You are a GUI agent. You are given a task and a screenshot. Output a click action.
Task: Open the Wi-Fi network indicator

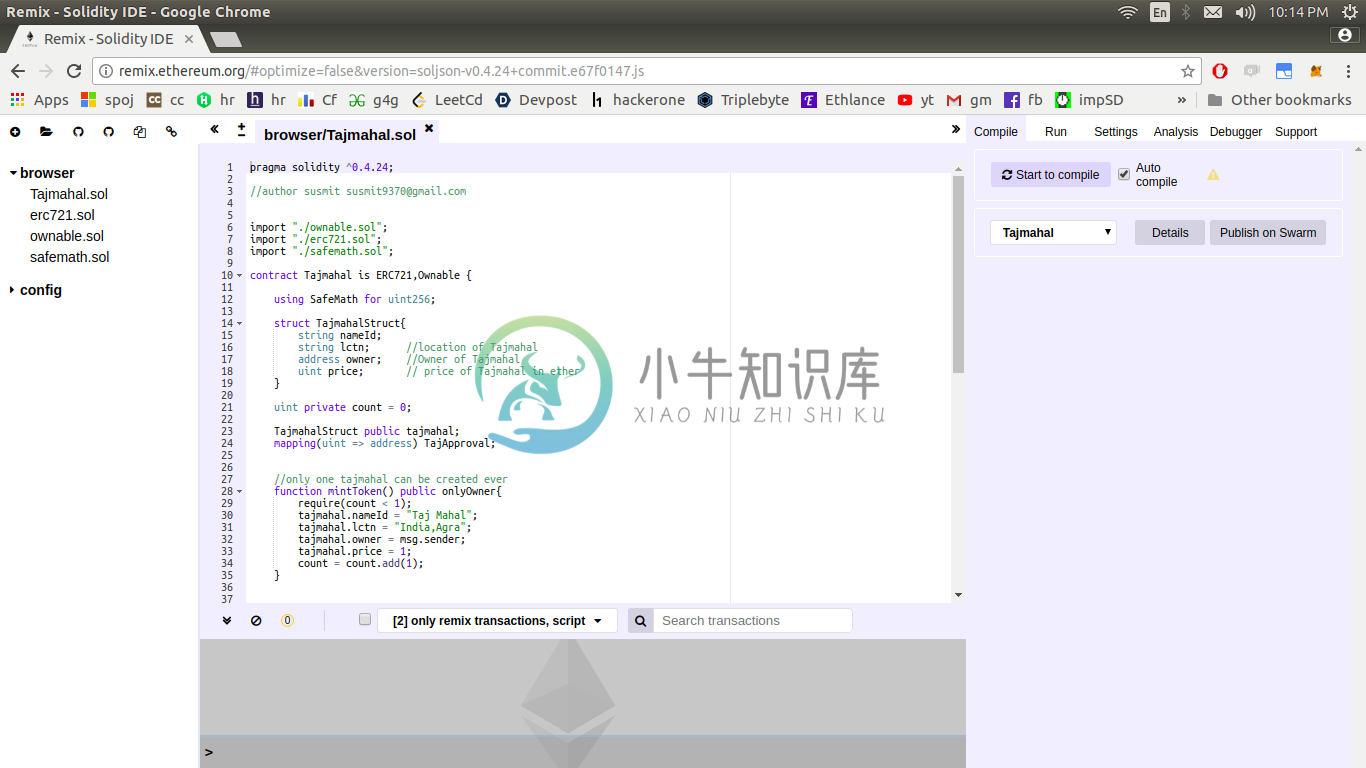(x=1128, y=12)
